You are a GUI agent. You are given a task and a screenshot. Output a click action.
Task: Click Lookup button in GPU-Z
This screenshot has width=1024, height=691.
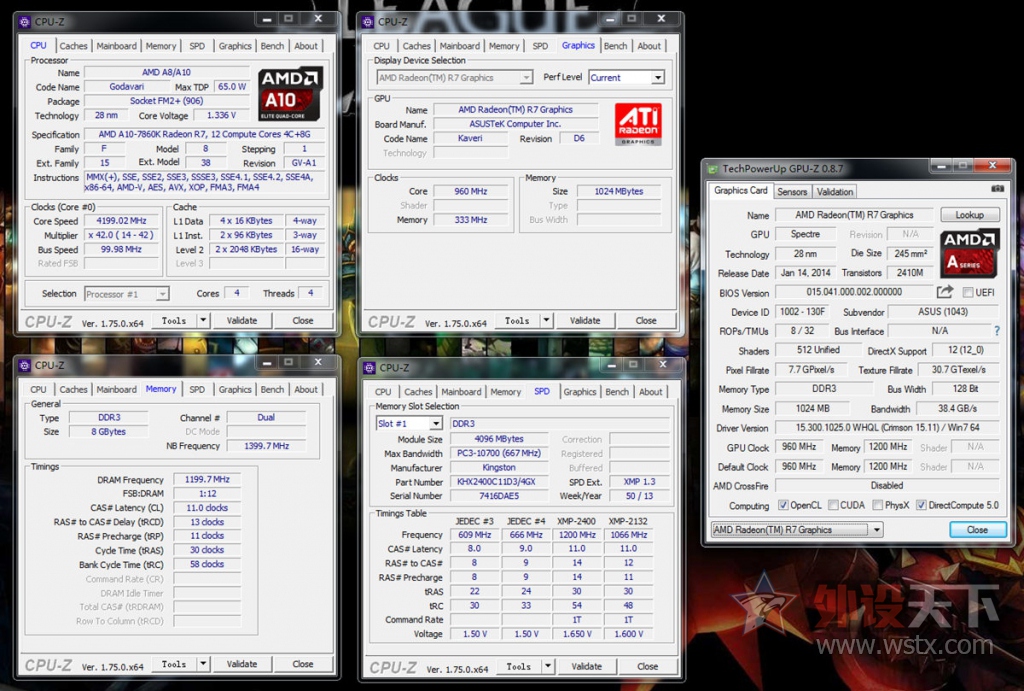[x=970, y=215]
